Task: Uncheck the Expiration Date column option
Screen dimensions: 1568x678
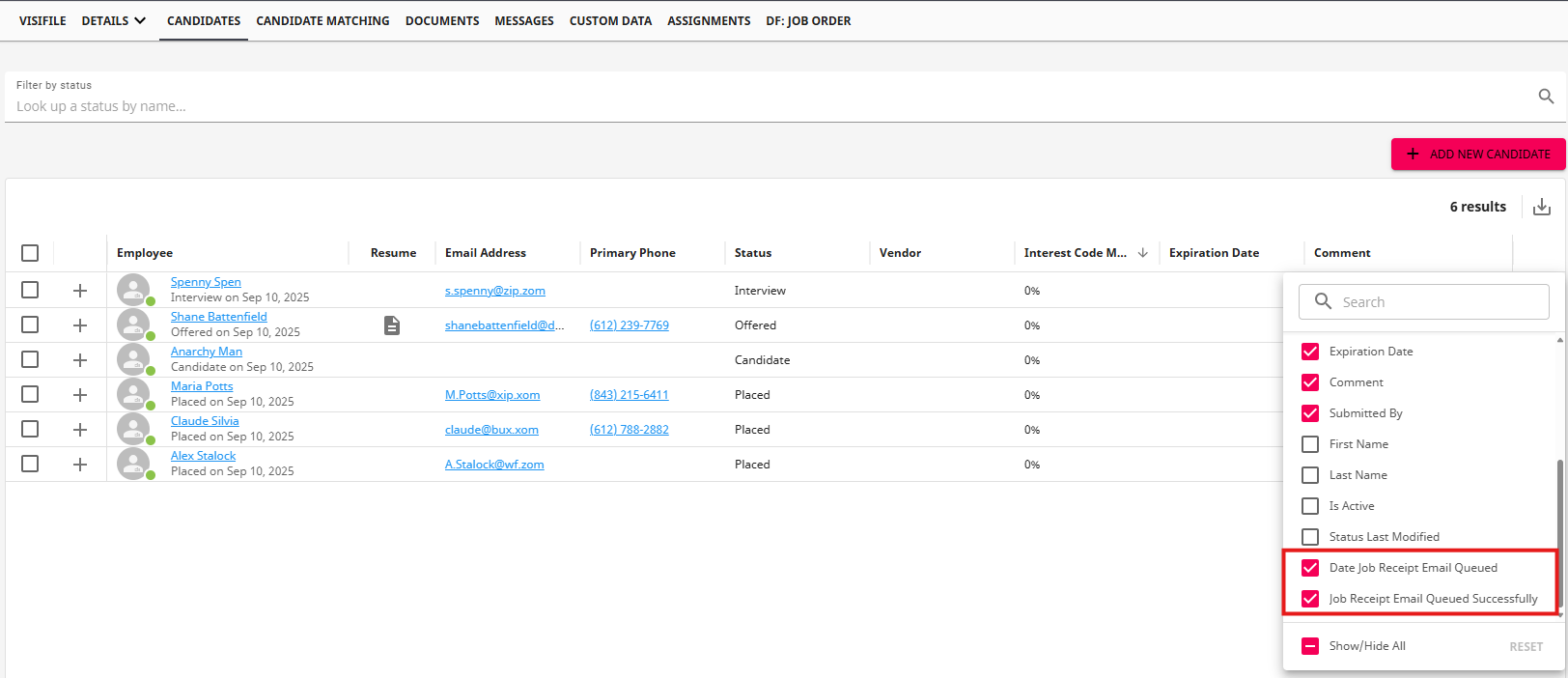Action: click(x=1310, y=352)
